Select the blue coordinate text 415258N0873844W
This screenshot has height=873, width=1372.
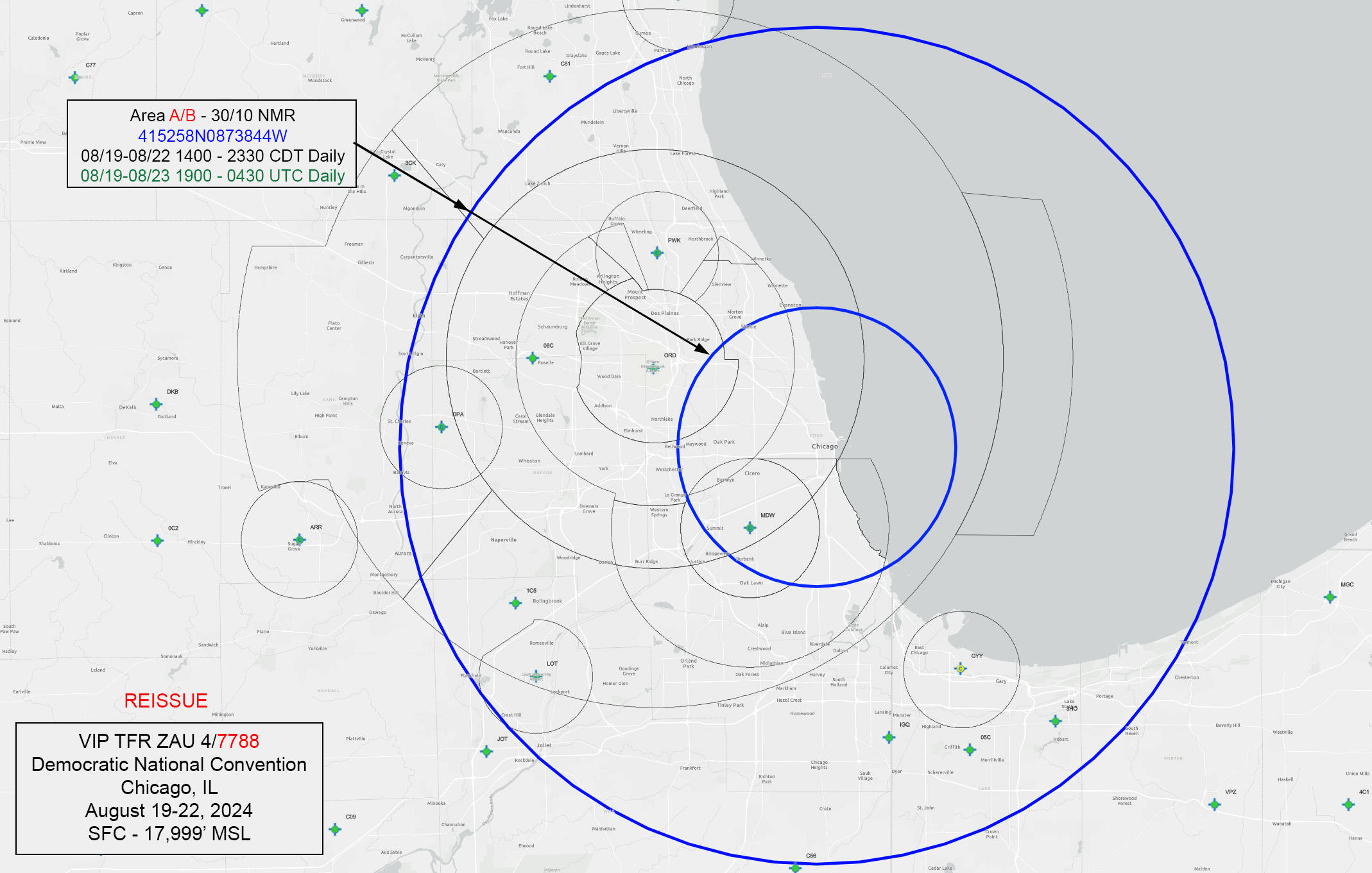(213, 135)
